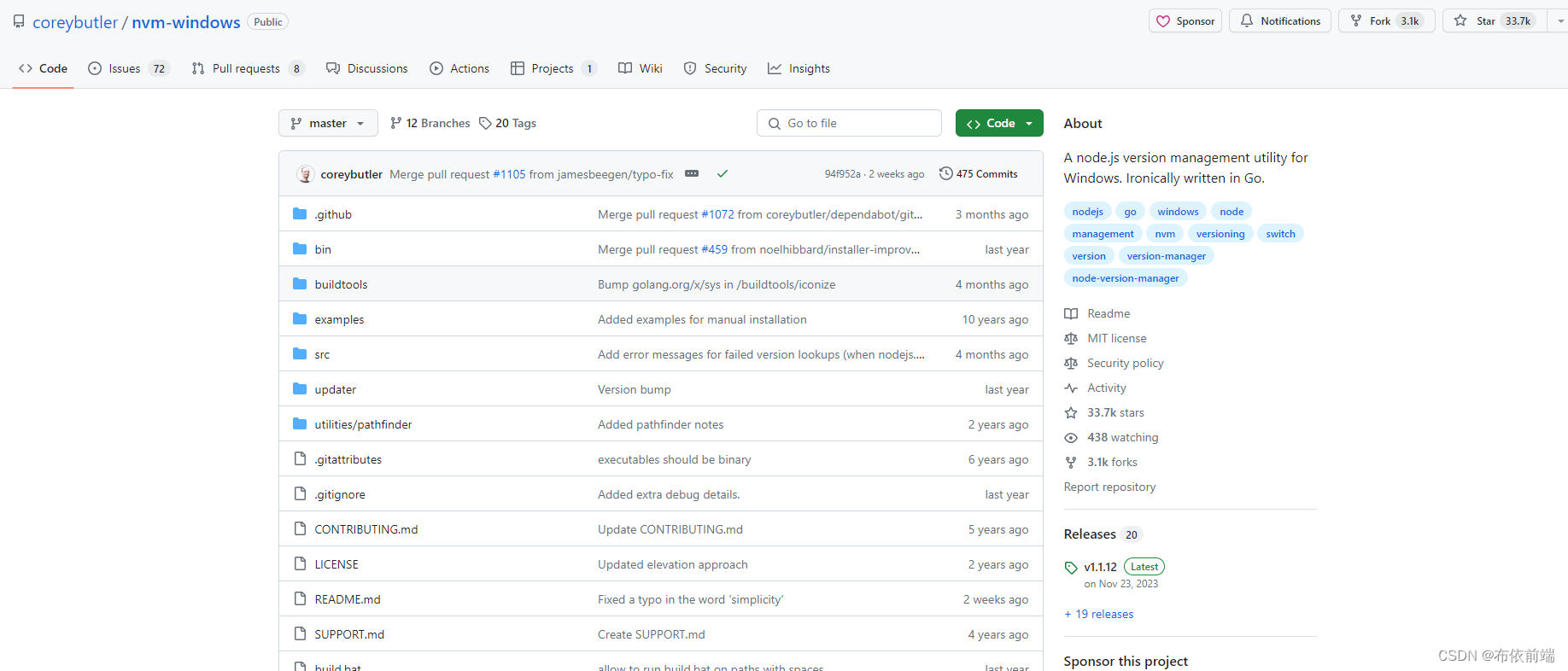Open commit 'Fixed a typo in the word simplicity'

coord(690,599)
